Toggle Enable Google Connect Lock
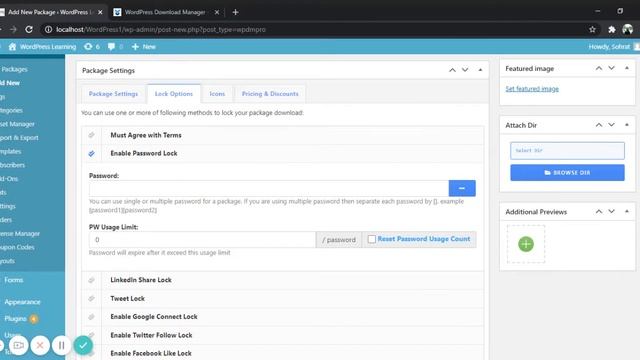 (91, 317)
